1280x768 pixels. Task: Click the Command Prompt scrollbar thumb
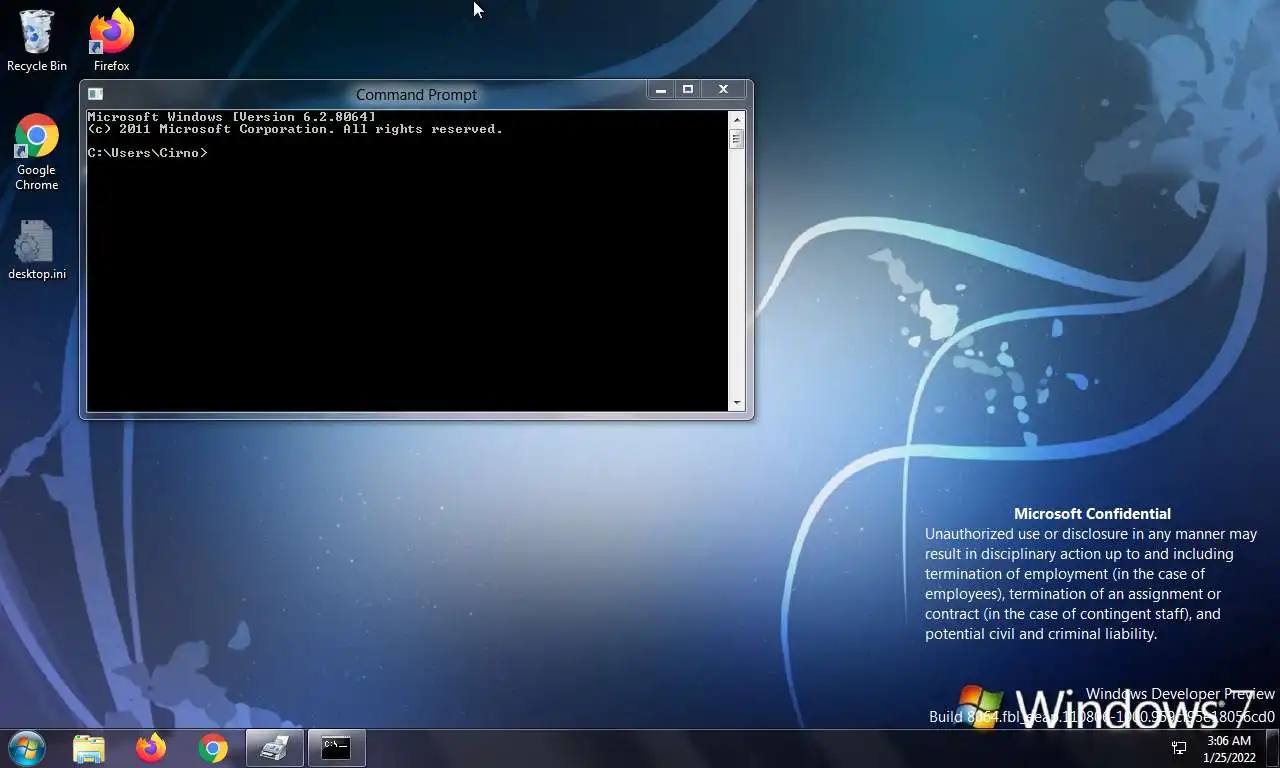point(737,140)
